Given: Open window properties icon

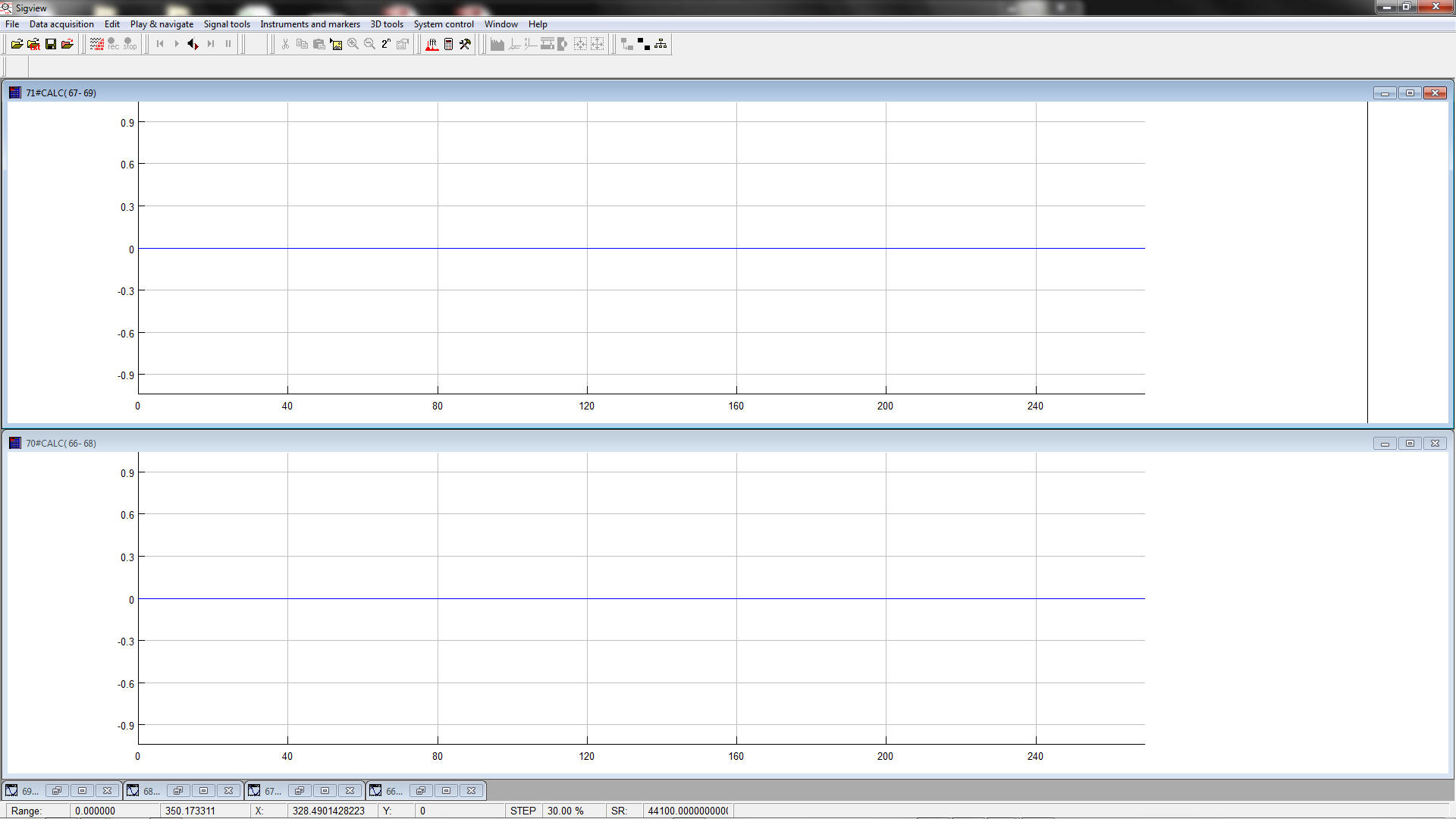Looking at the screenshot, I should click(x=403, y=44).
